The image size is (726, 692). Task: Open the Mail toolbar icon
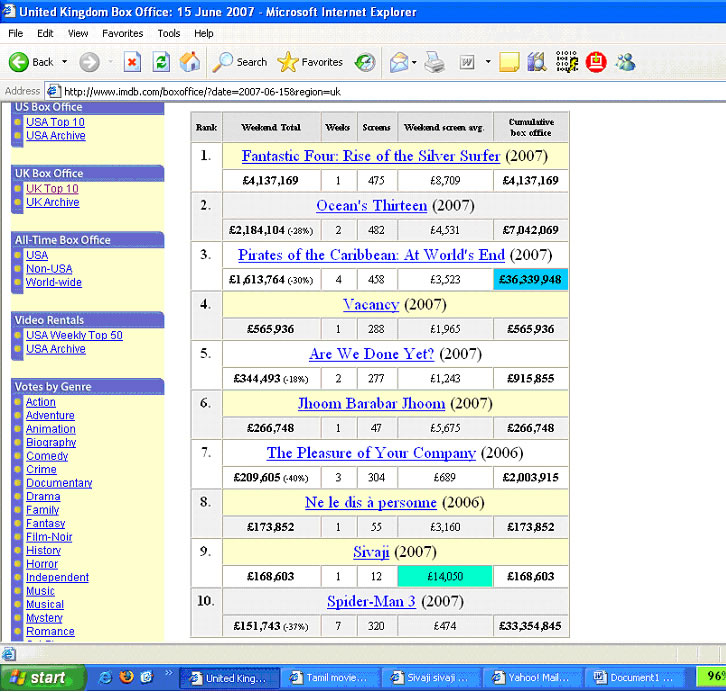(399, 62)
